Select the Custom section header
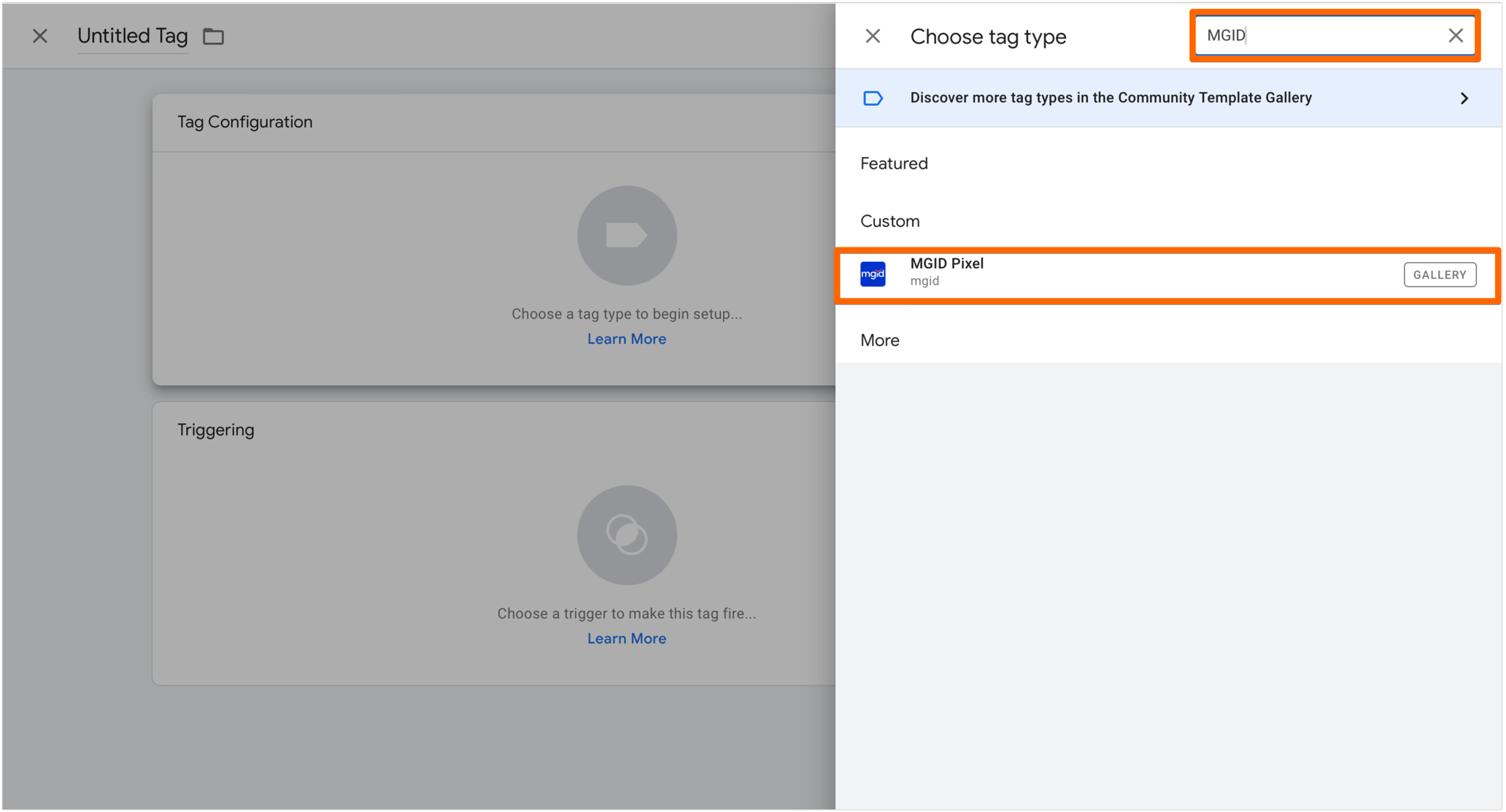 890,221
